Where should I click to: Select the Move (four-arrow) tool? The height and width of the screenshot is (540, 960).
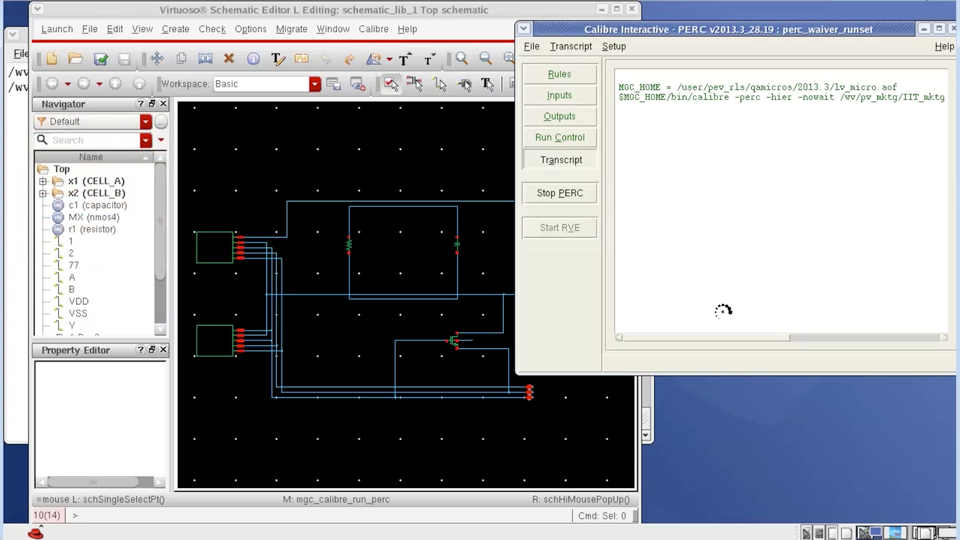point(157,59)
